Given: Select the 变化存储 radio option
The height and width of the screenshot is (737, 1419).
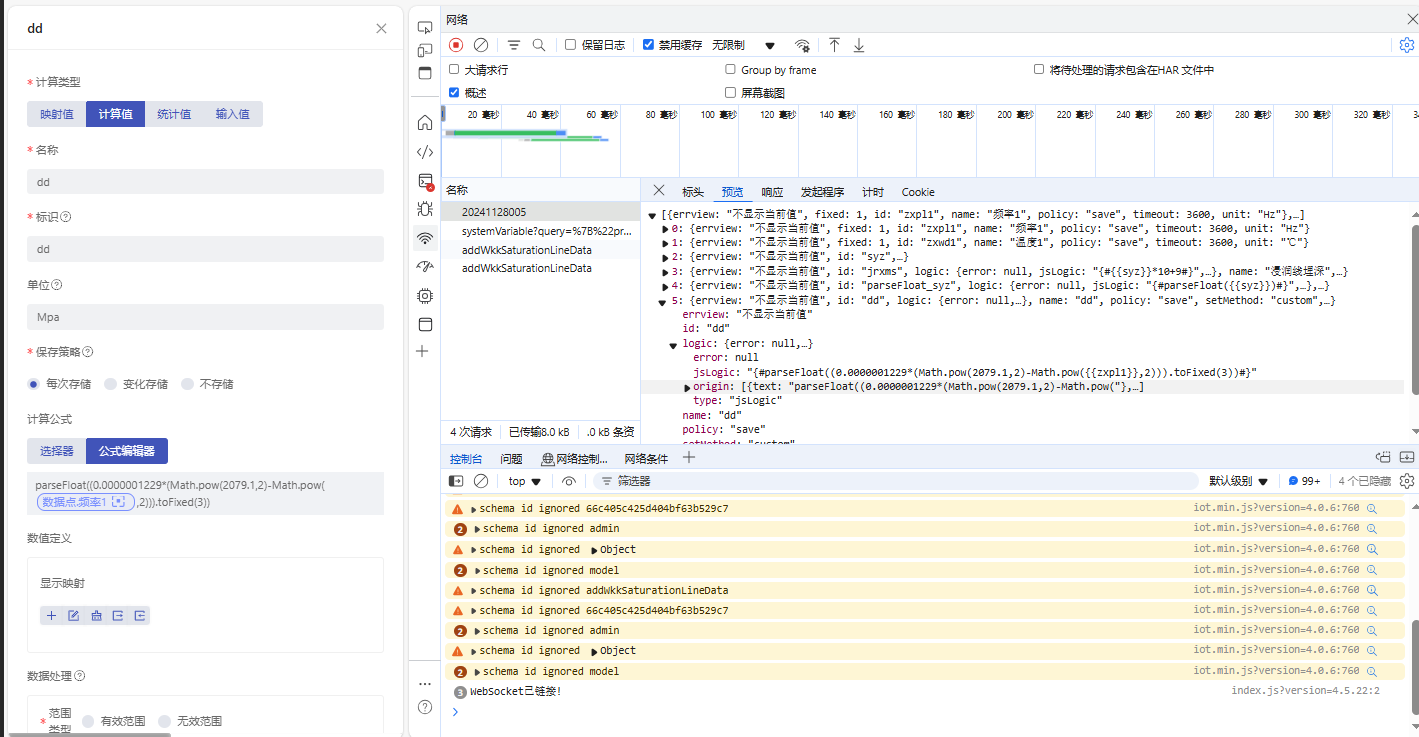Looking at the screenshot, I should (x=111, y=384).
